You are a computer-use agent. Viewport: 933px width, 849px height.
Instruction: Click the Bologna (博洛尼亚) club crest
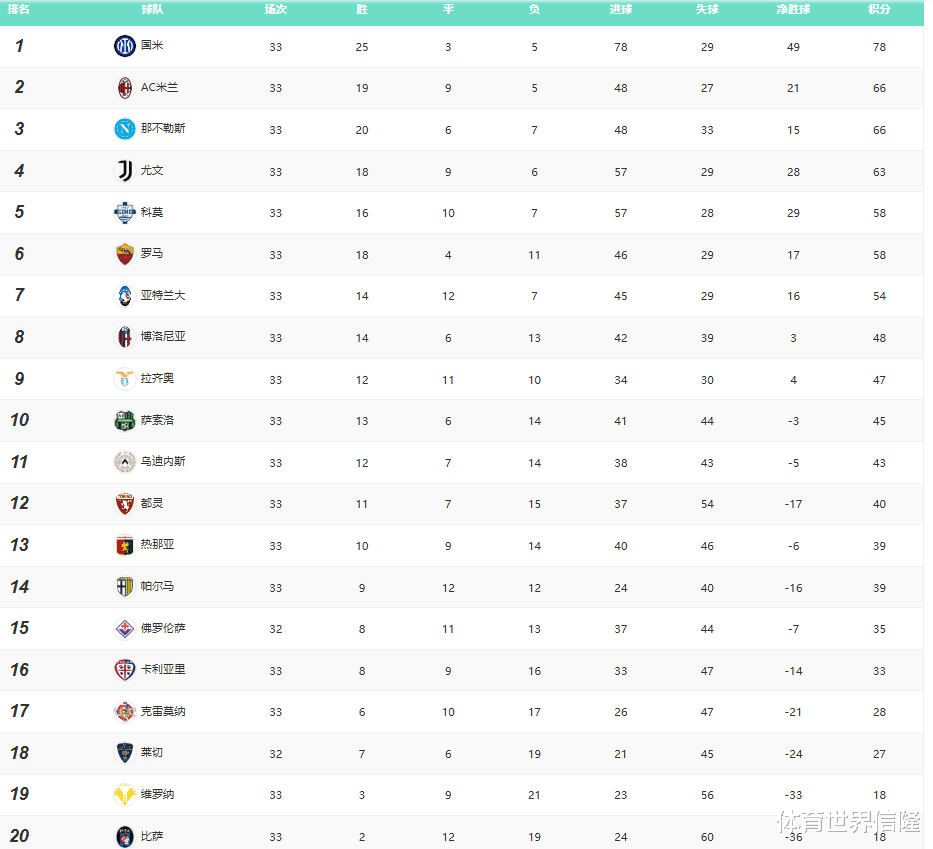coord(124,337)
